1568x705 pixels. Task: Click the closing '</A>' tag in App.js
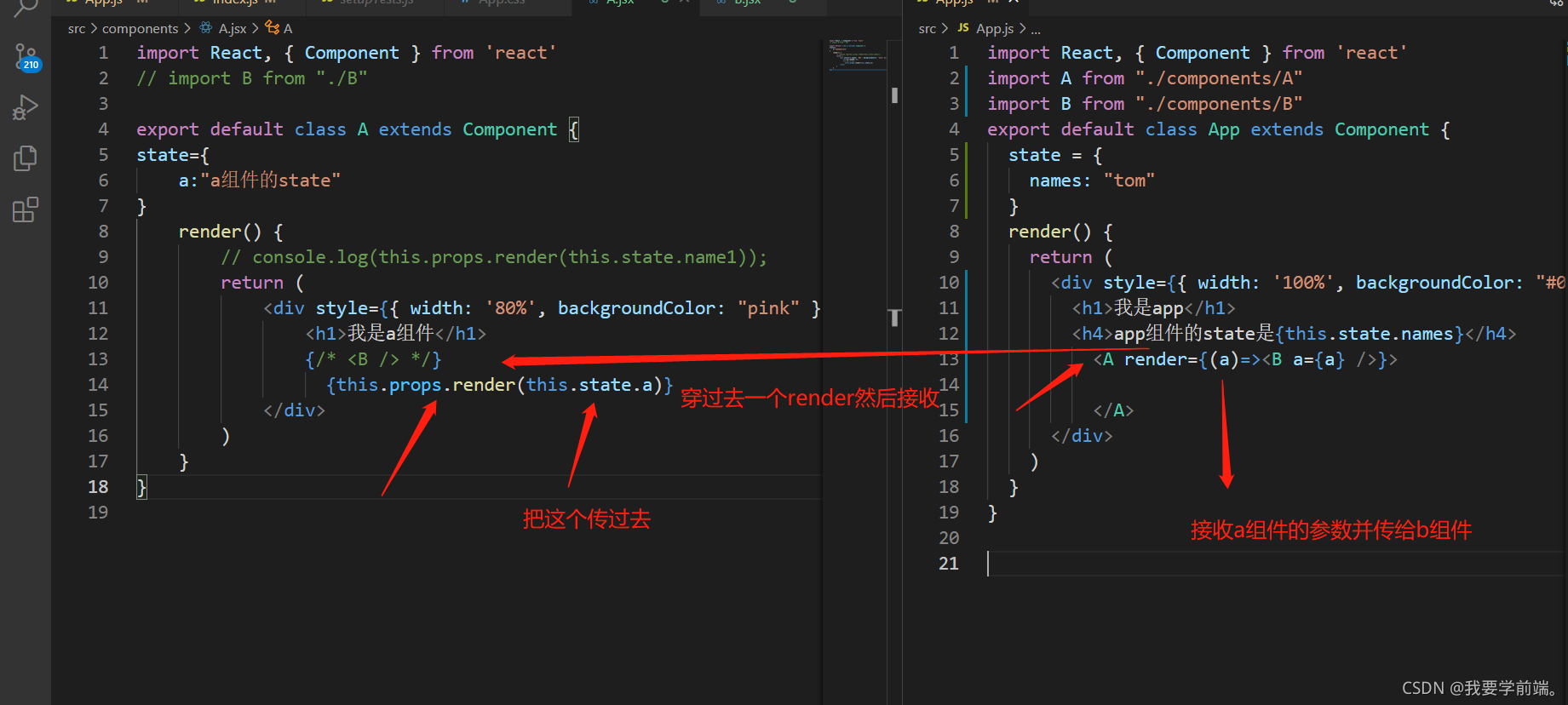coord(1113,410)
